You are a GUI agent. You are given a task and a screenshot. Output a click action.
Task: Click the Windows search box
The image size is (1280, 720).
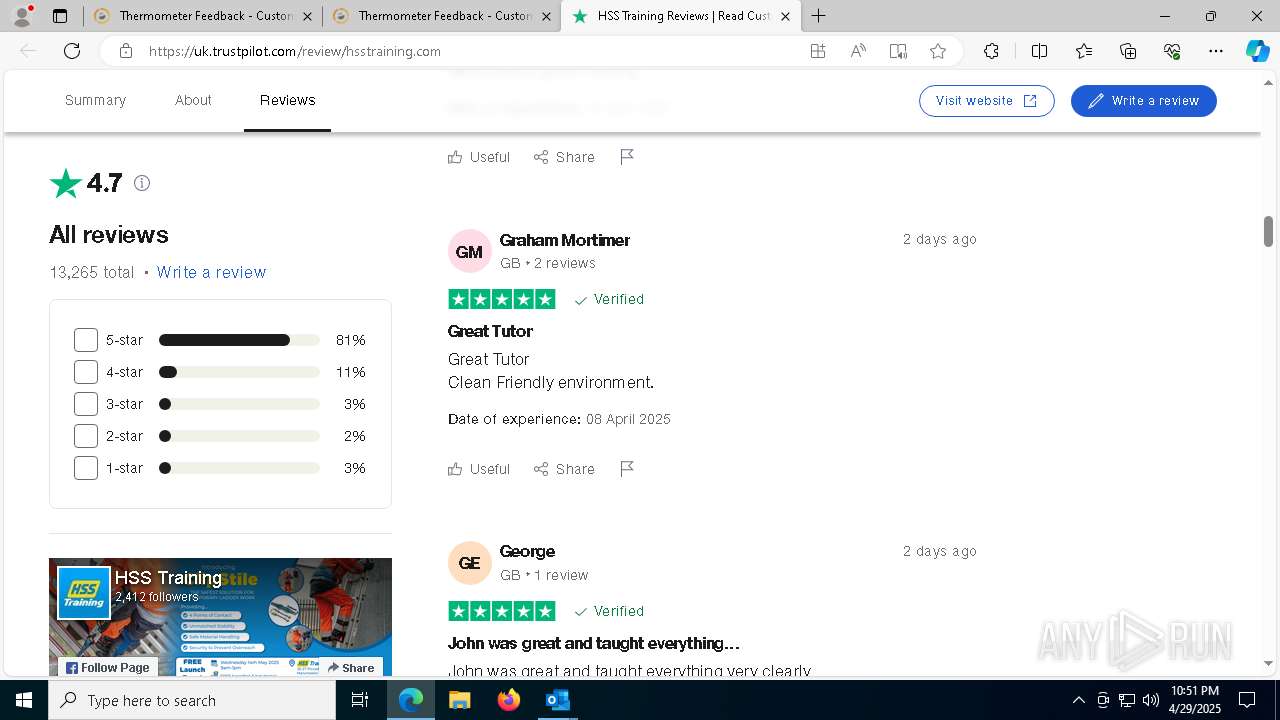click(x=192, y=700)
